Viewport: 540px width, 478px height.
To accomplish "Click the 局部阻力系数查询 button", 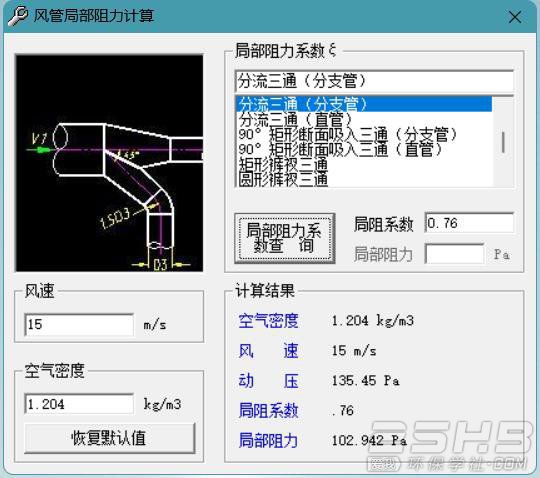I will click(x=285, y=238).
